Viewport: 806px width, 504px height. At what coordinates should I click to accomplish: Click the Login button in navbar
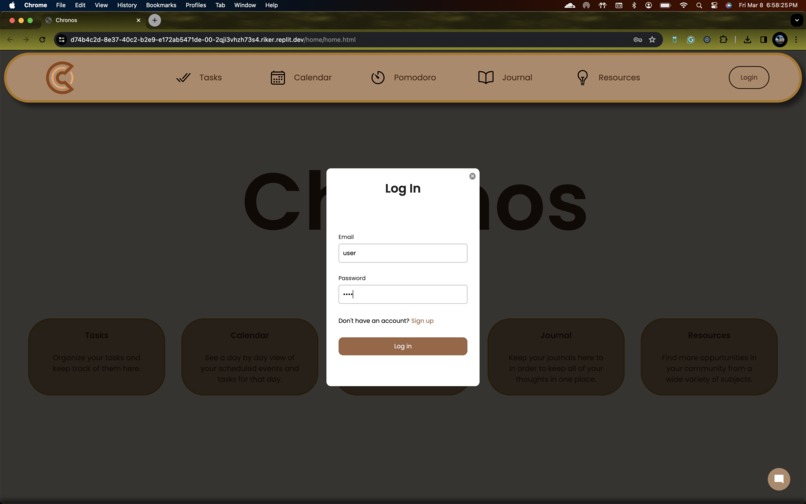(x=748, y=78)
